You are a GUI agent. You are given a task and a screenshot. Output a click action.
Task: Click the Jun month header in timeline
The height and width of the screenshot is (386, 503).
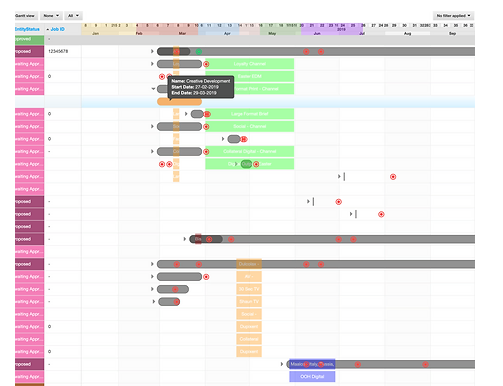click(317, 34)
